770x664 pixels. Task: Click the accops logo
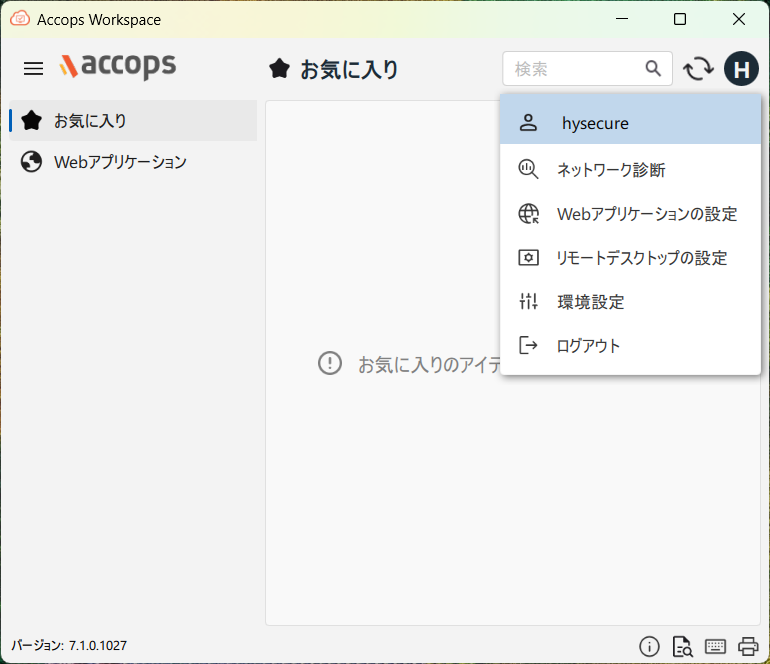pos(117,66)
